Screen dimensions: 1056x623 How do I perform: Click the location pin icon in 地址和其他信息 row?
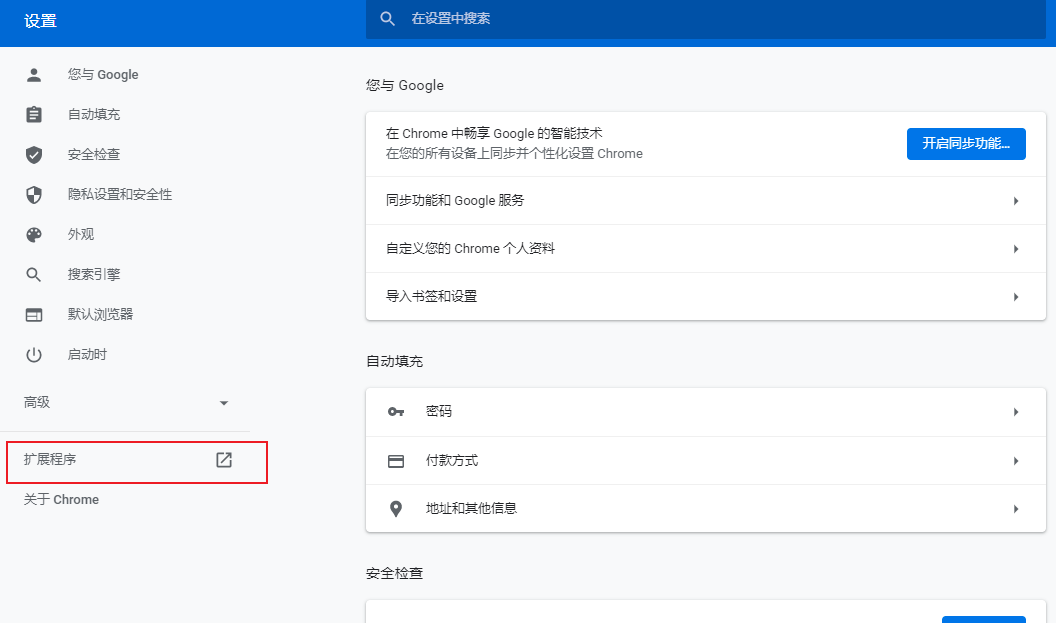click(396, 509)
